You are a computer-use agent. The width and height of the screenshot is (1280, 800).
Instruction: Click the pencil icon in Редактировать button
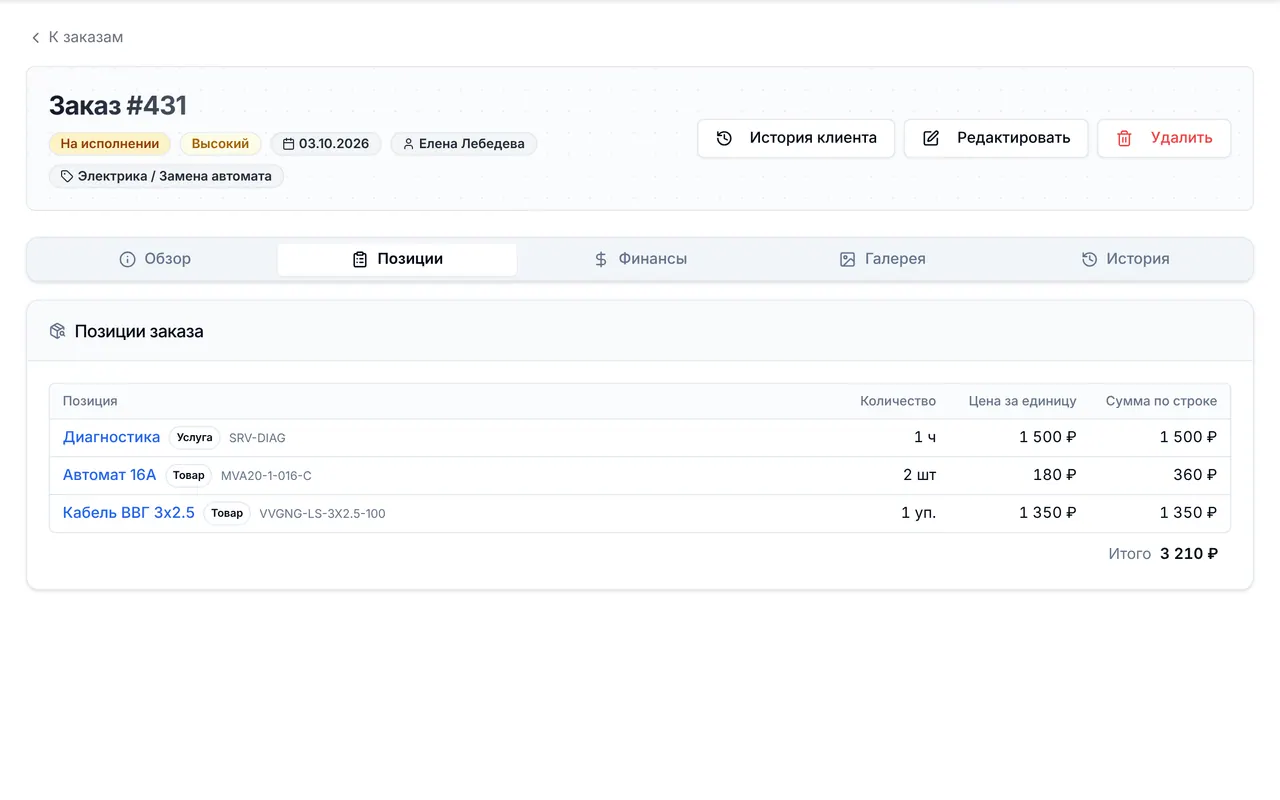(931, 138)
